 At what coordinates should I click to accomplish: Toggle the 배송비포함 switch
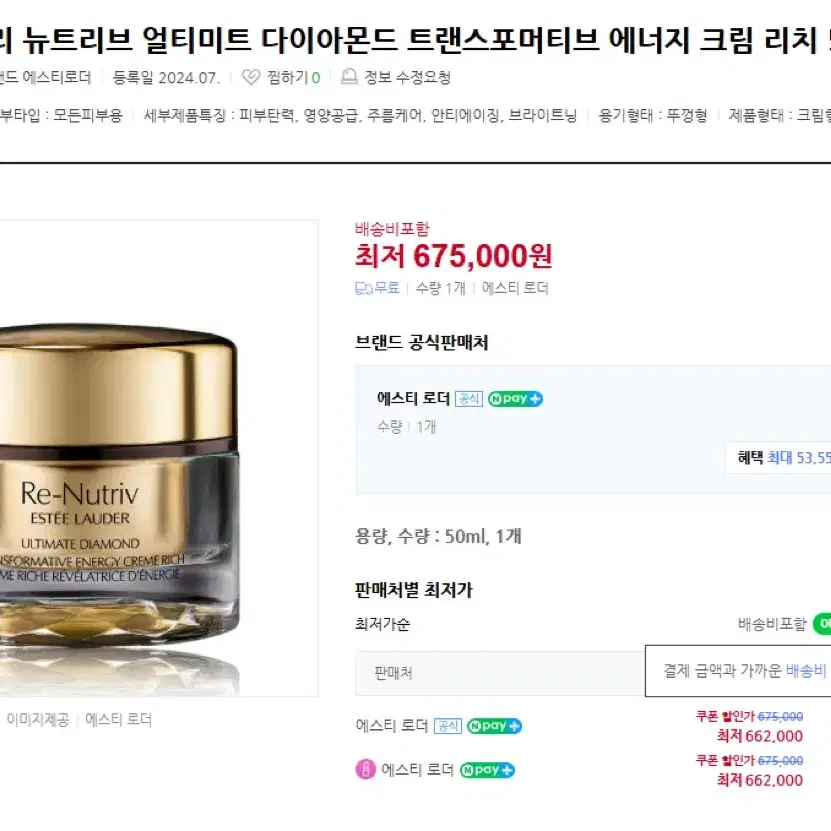(822, 624)
